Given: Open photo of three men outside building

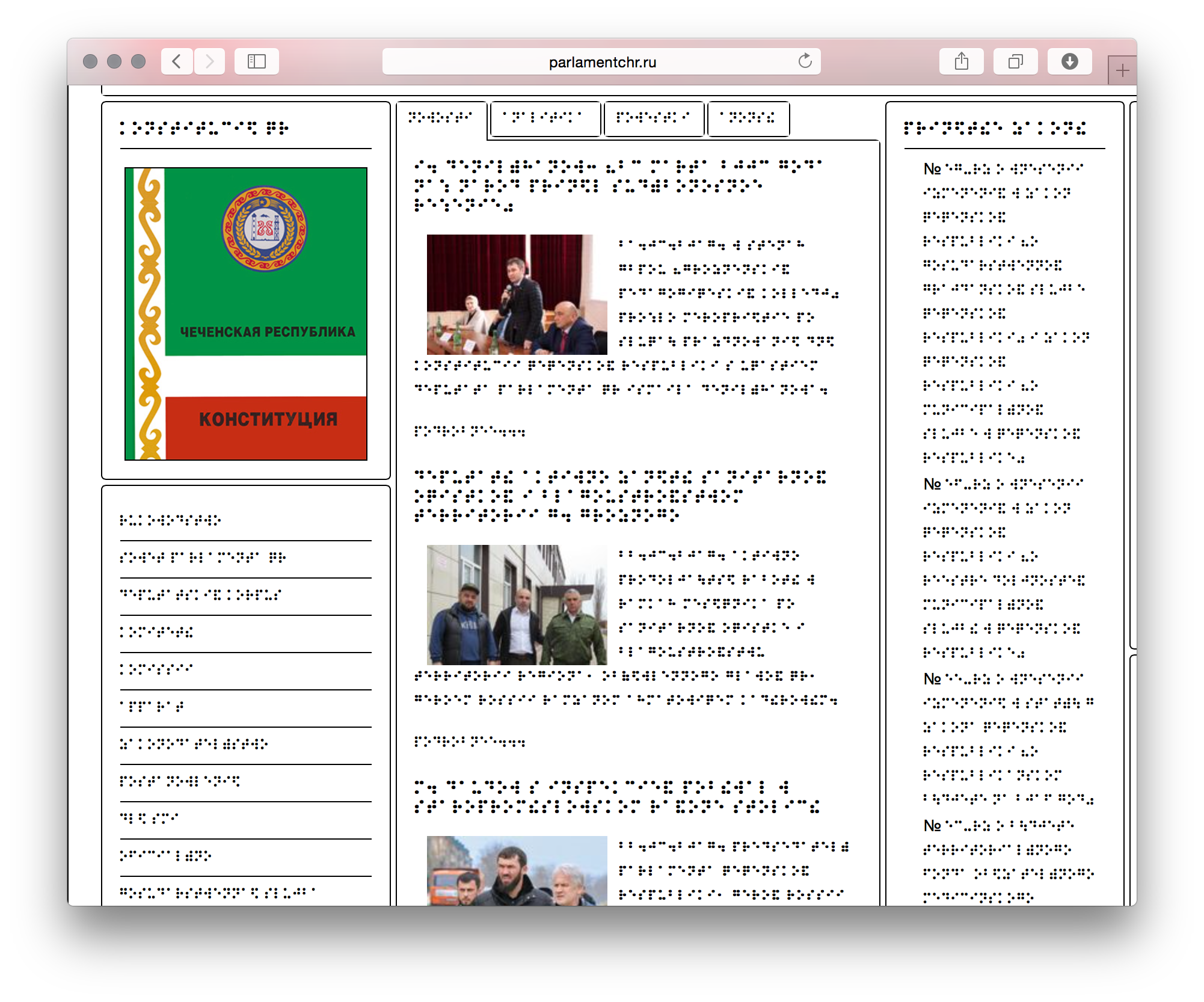Looking at the screenshot, I should point(517,604).
